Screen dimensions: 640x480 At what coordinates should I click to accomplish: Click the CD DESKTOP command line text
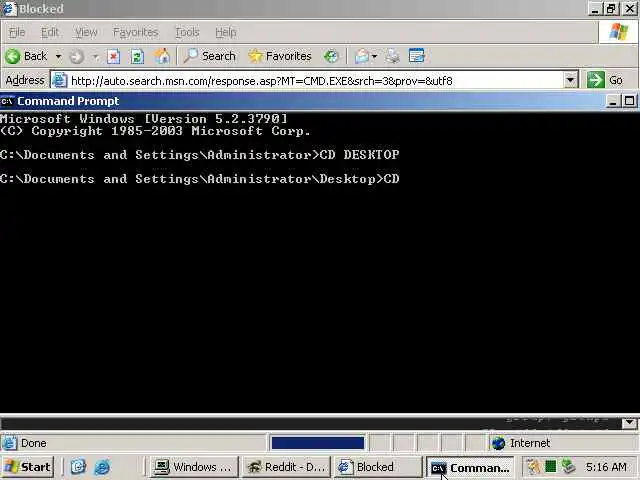point(360,155)
